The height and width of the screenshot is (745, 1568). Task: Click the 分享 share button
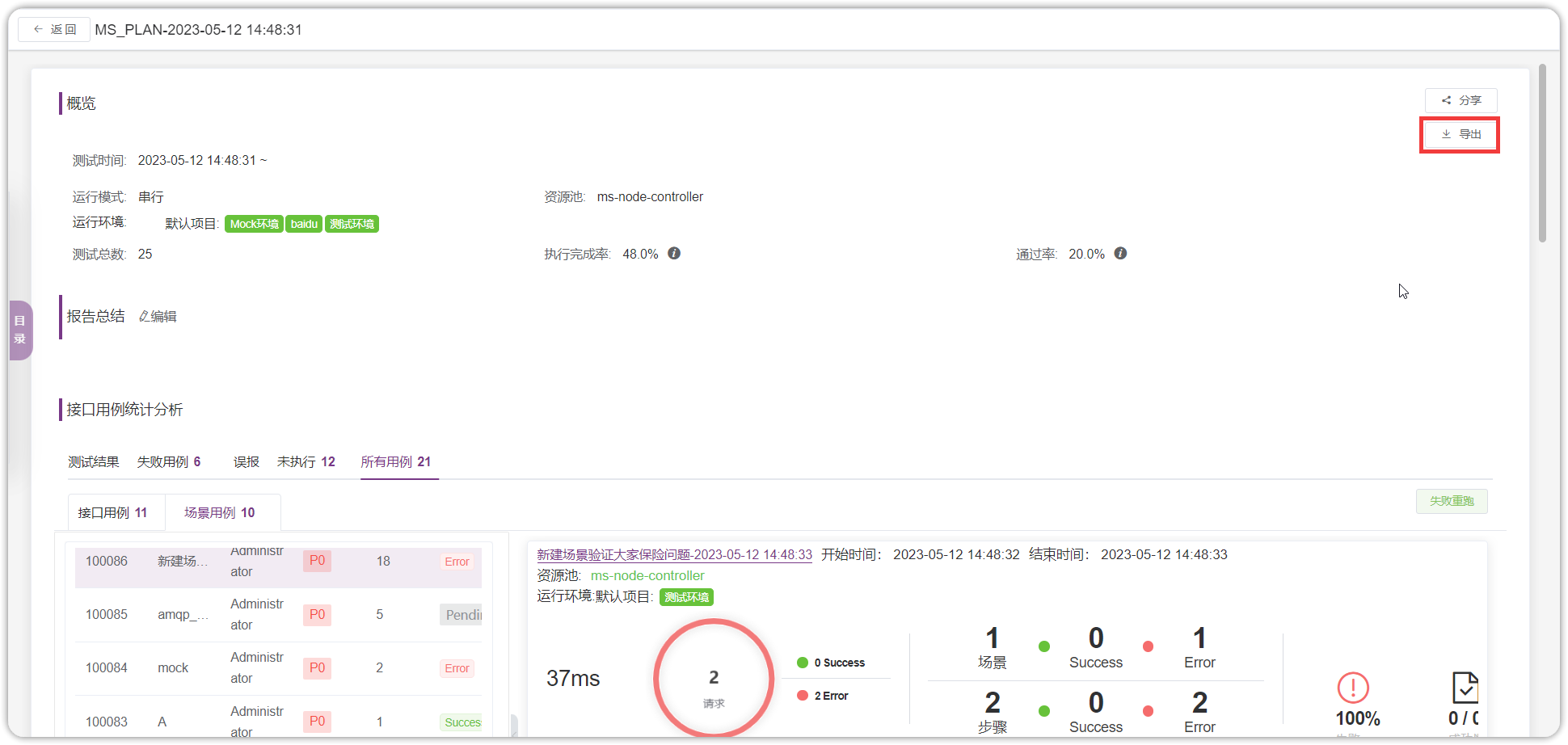pos(1461,100)
